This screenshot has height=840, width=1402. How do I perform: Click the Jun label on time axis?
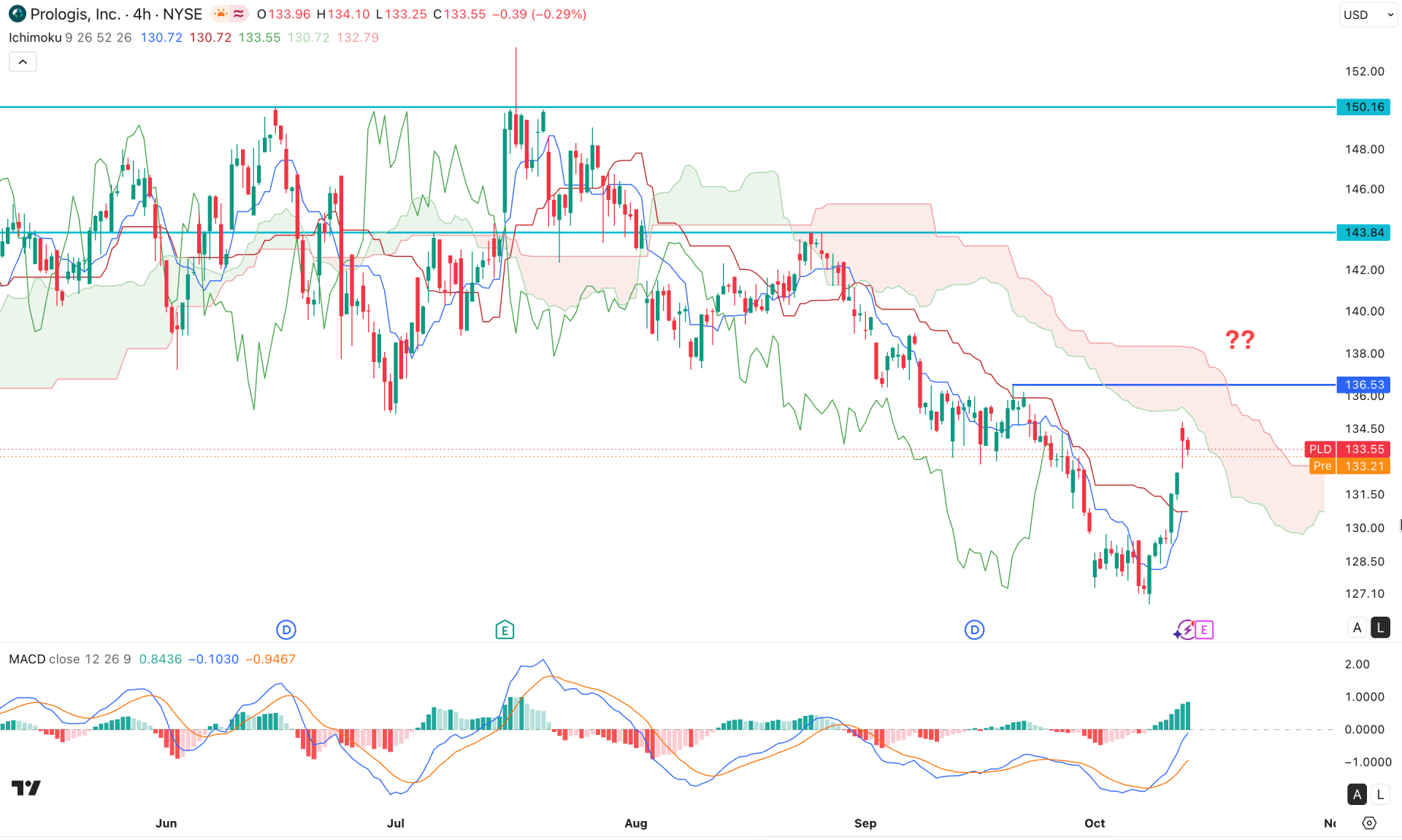pos(166,823)
